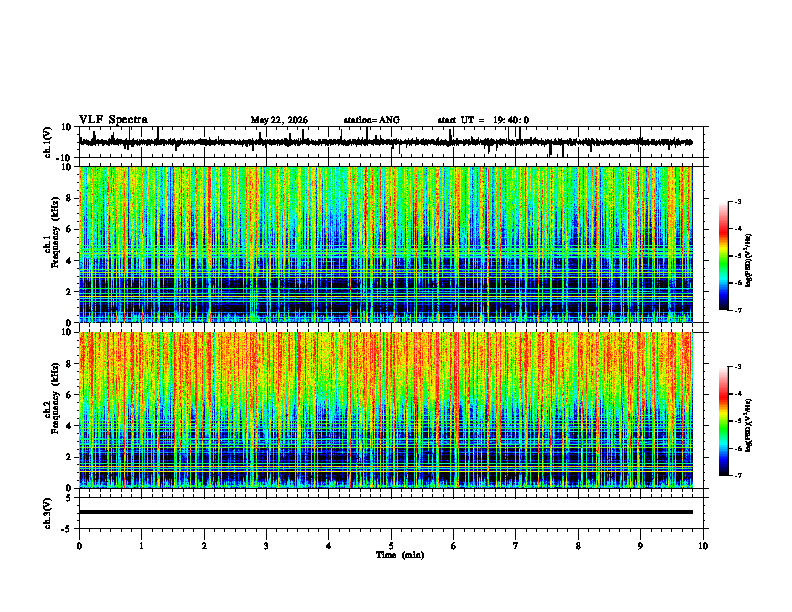Click the -7 label on the ch.2 color bar

pos(738,476)
